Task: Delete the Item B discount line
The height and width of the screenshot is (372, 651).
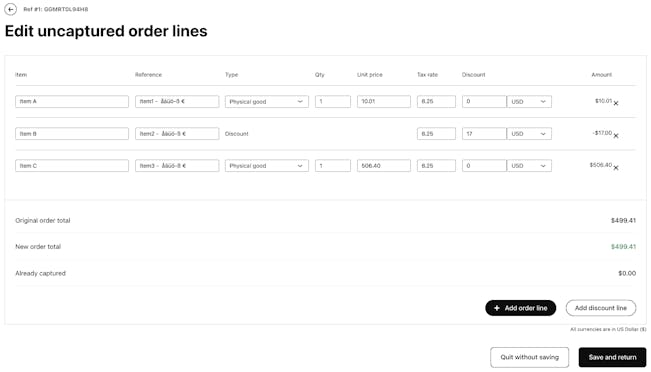Action: (616, 135)
